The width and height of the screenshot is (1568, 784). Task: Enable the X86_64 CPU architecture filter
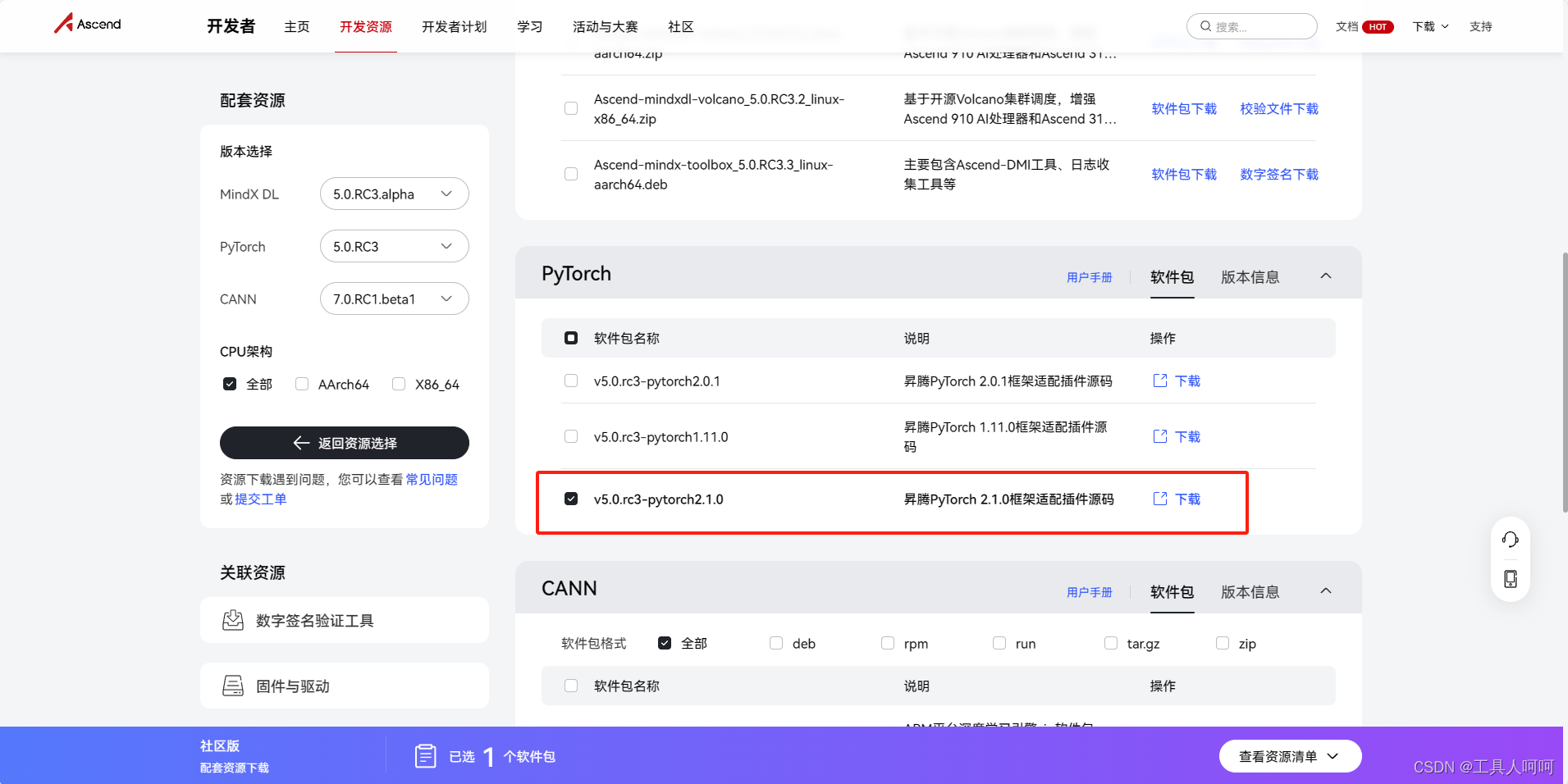399,384
